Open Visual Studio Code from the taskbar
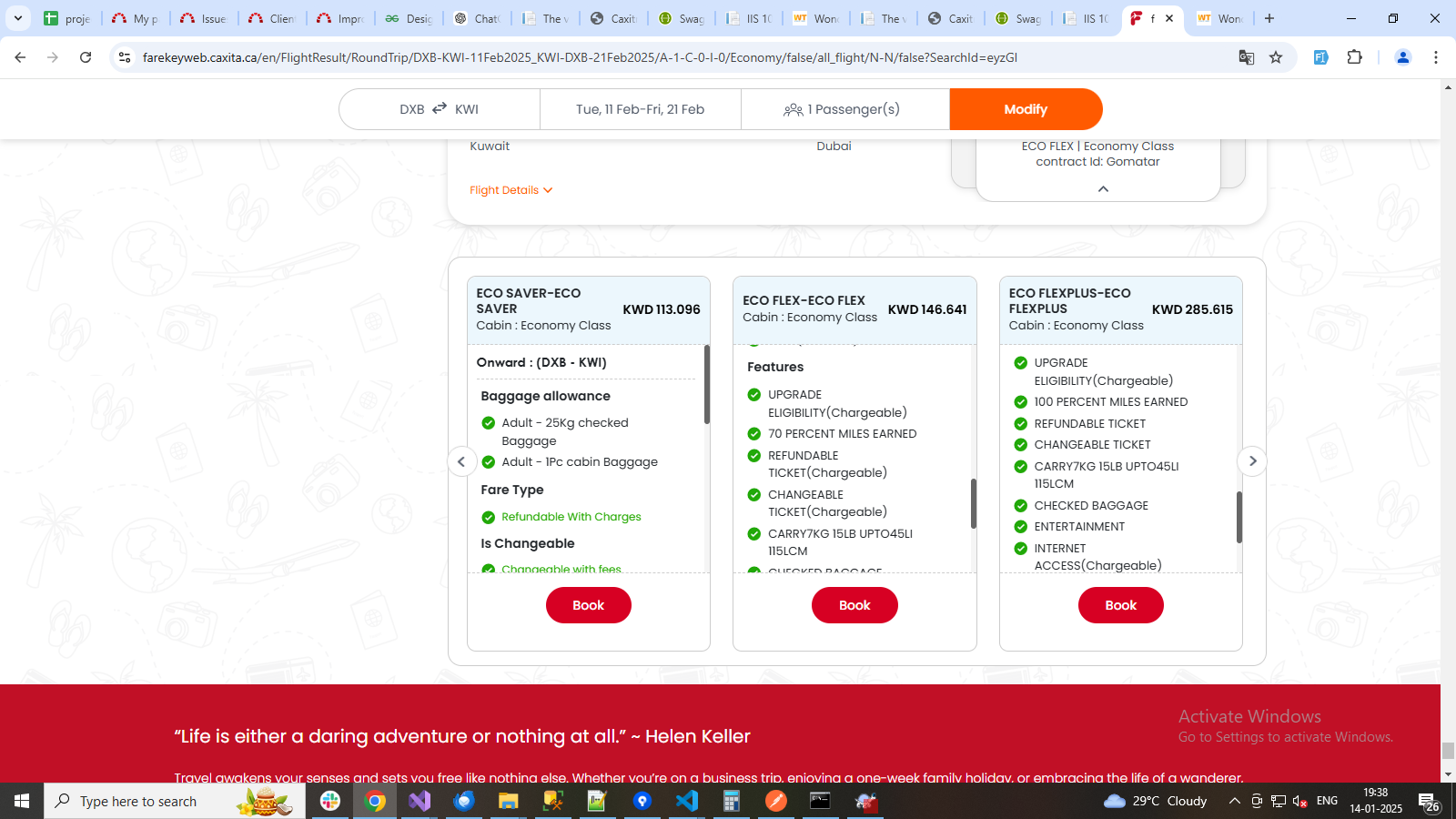This screenshot has width=1456, height=819. point(687,801)
